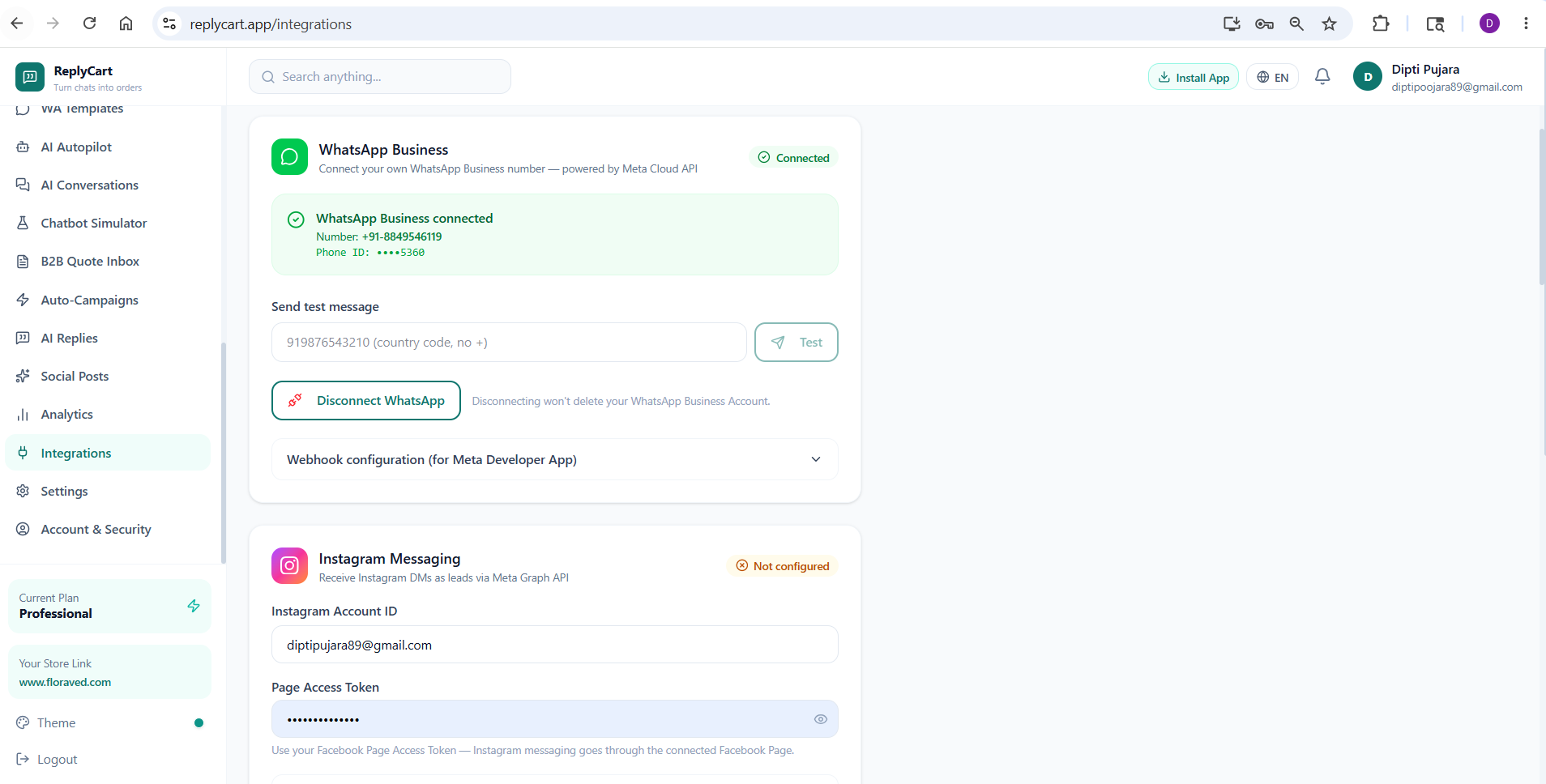Click the Current Plan lightning bolt icon

click(x=194, y=606)
